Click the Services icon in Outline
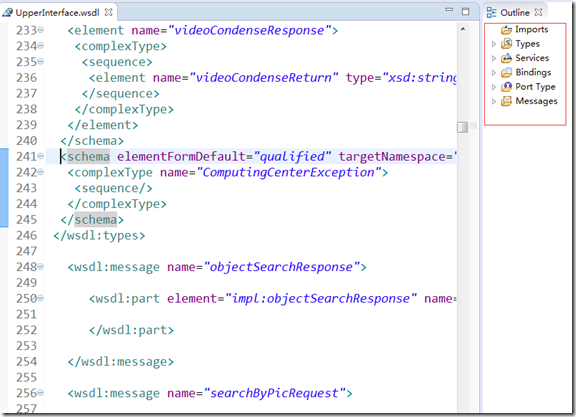The width and height of the screenshot is (576, 417). point(507,58)
